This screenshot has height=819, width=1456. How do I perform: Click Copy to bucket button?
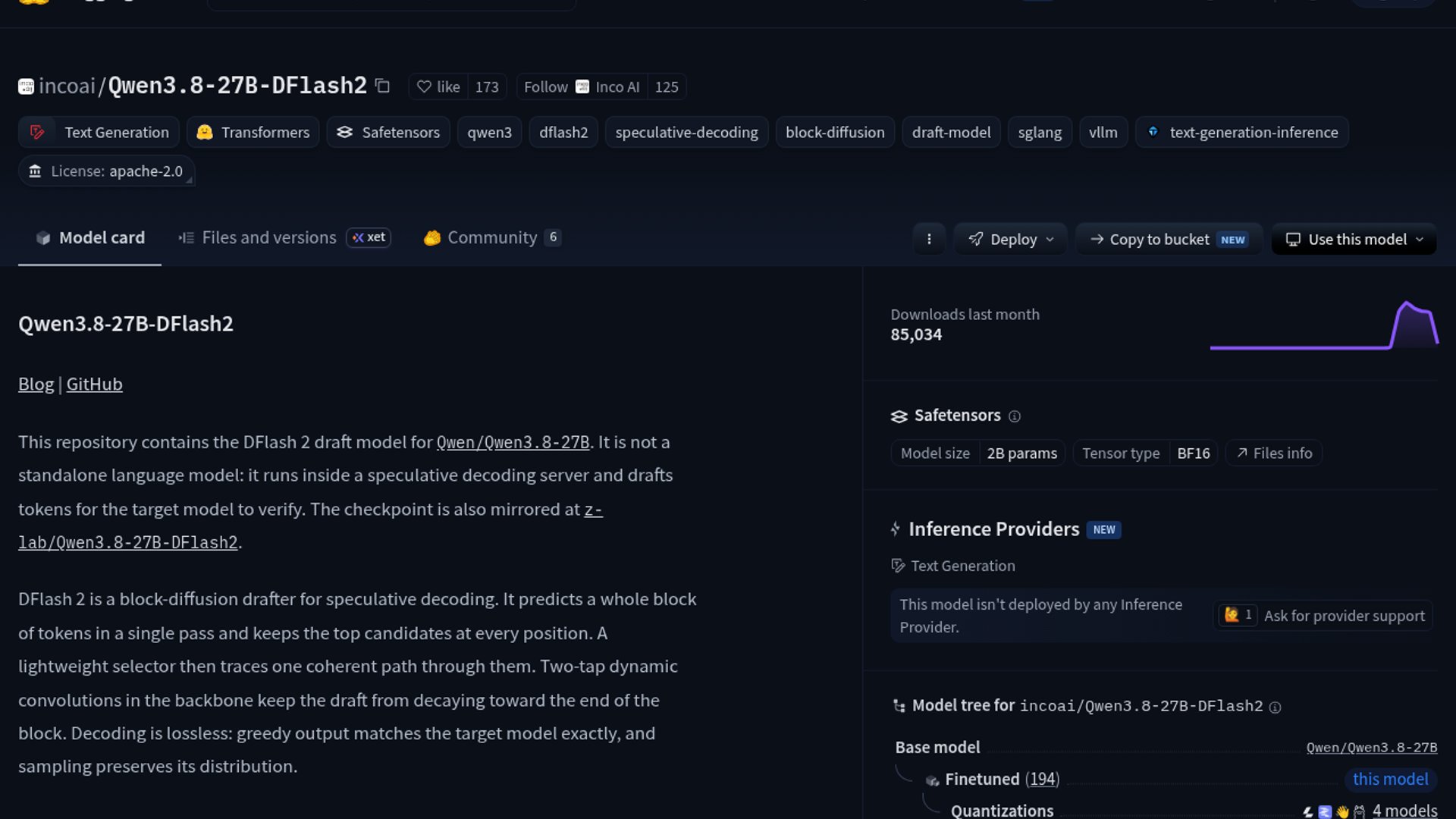coord(1169,240)
